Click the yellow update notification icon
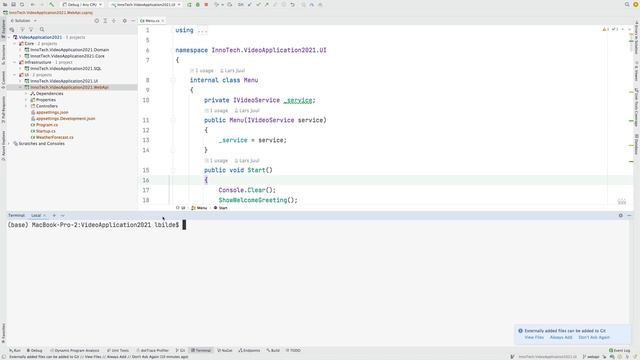The width and height of the screenshot is (640, 360). point(636,4)
